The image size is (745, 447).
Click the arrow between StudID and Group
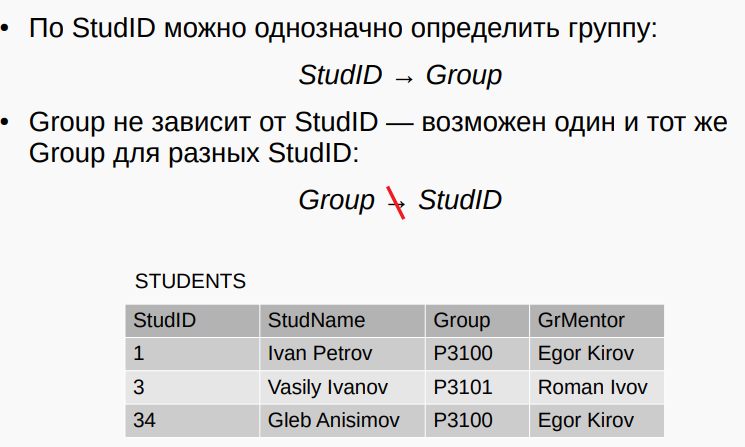pos(404,79)
